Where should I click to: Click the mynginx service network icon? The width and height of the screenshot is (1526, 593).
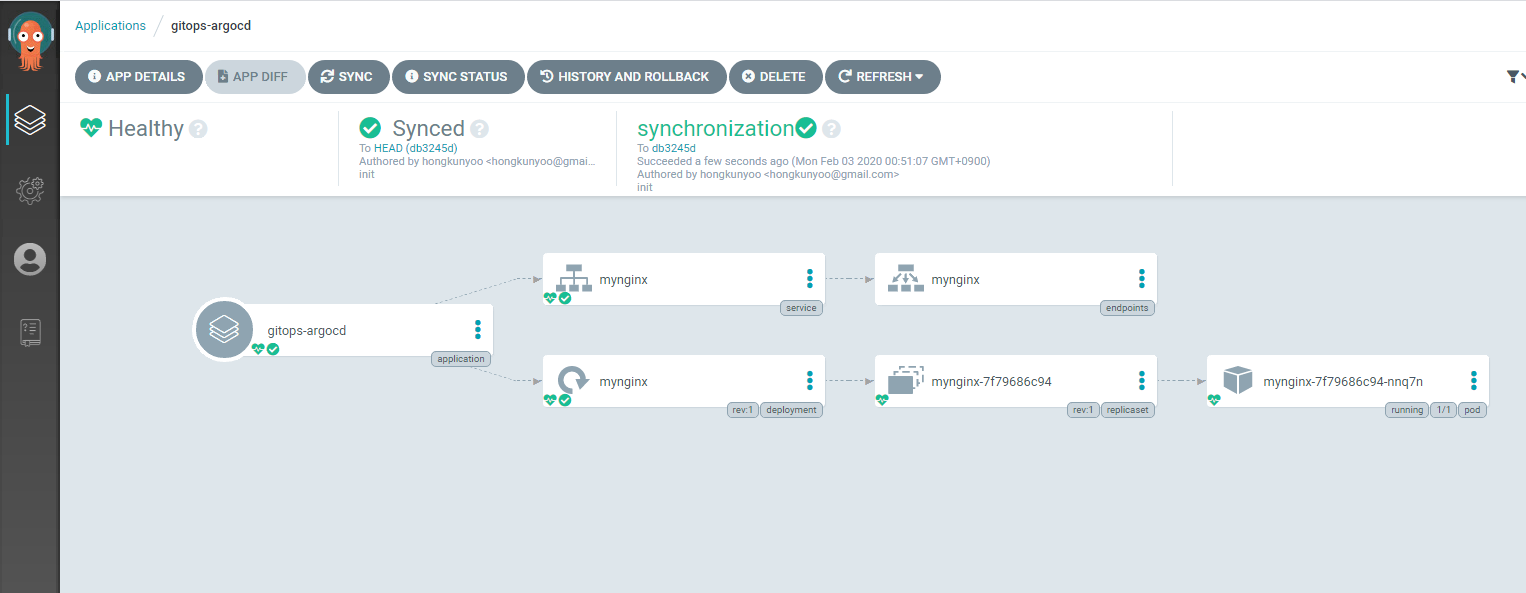573,277
